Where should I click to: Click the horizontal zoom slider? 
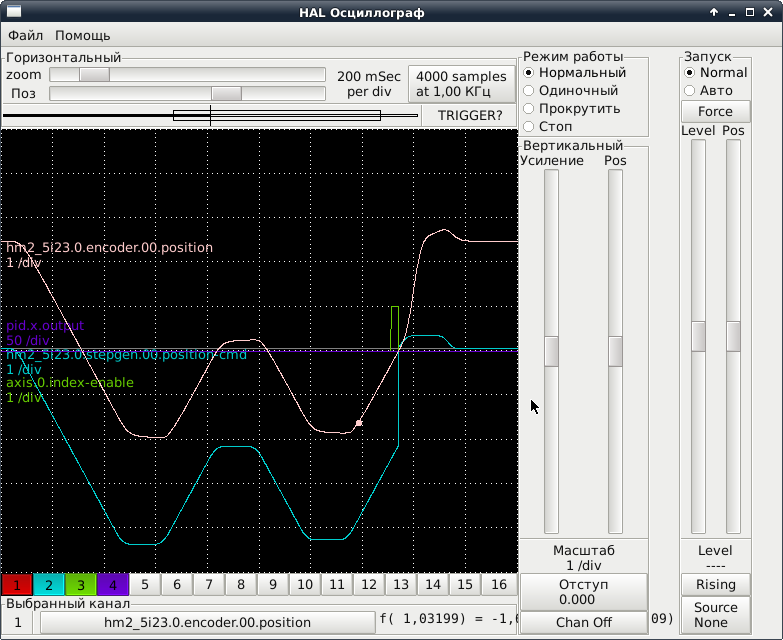95,75
